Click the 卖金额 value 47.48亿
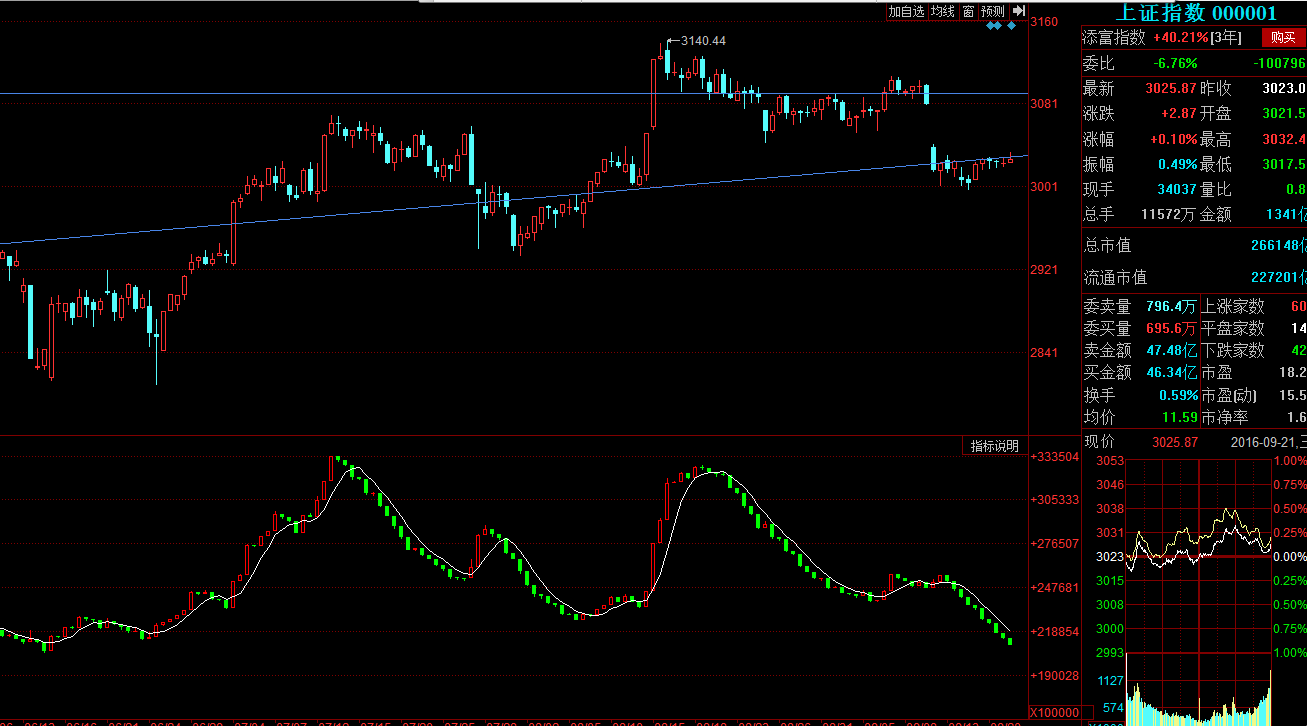The width and height of the screenshot is (1307, 726). coord(1172,350)
